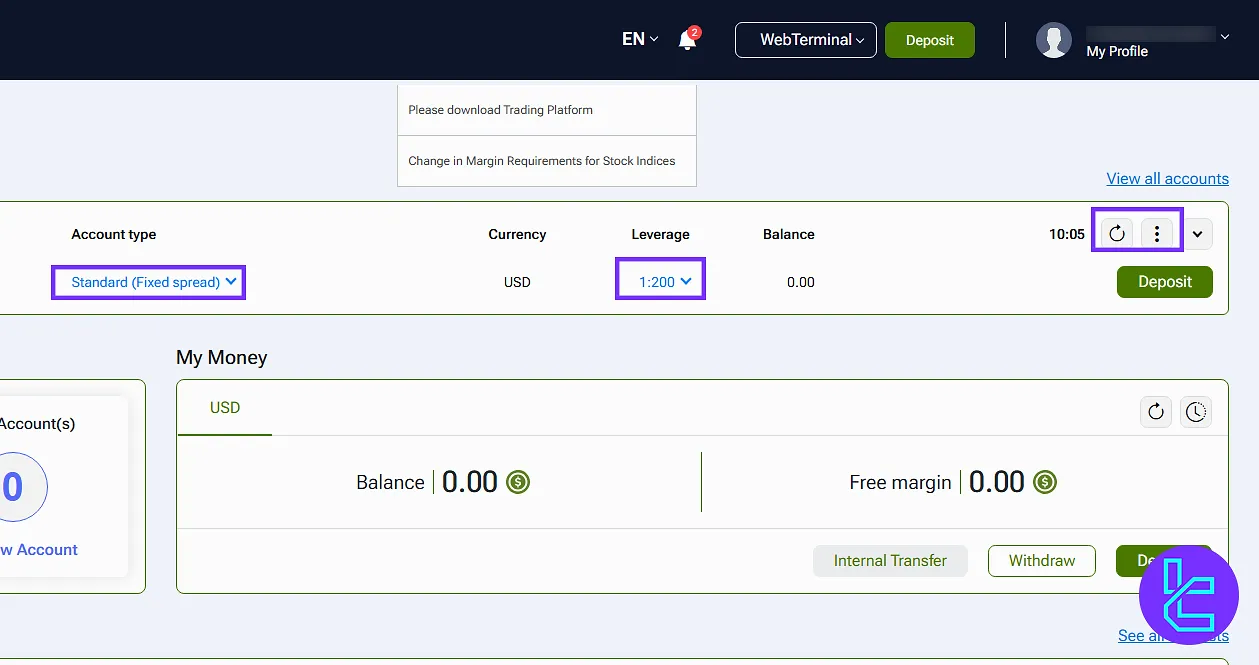The image size is (1259, 665).
Task: Open the notifications bell
Action: point(687,40)
